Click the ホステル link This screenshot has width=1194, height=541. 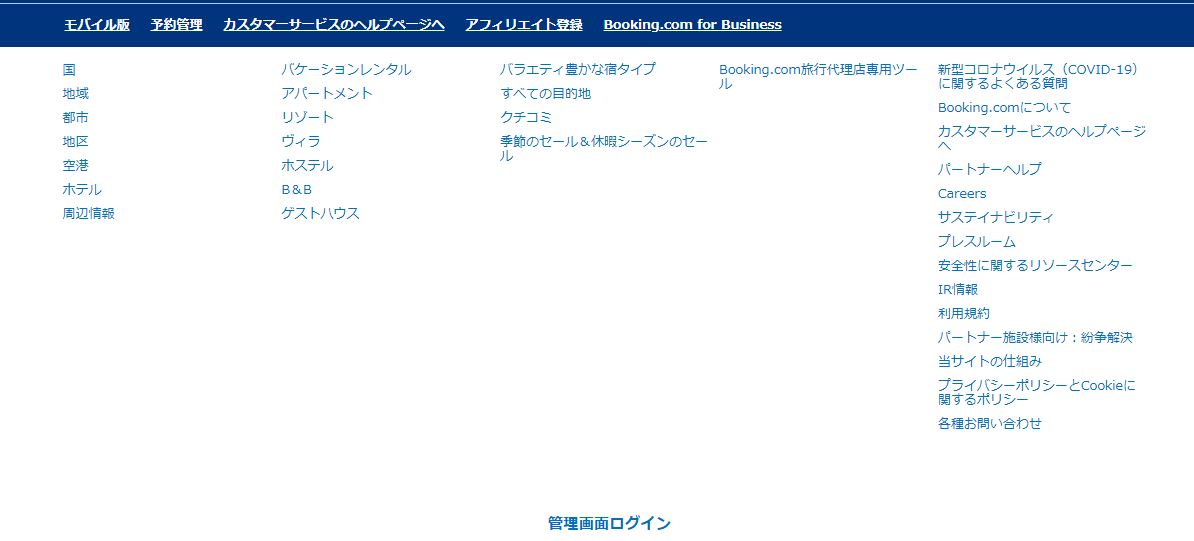pyautogui.click(x=307, y=165)
